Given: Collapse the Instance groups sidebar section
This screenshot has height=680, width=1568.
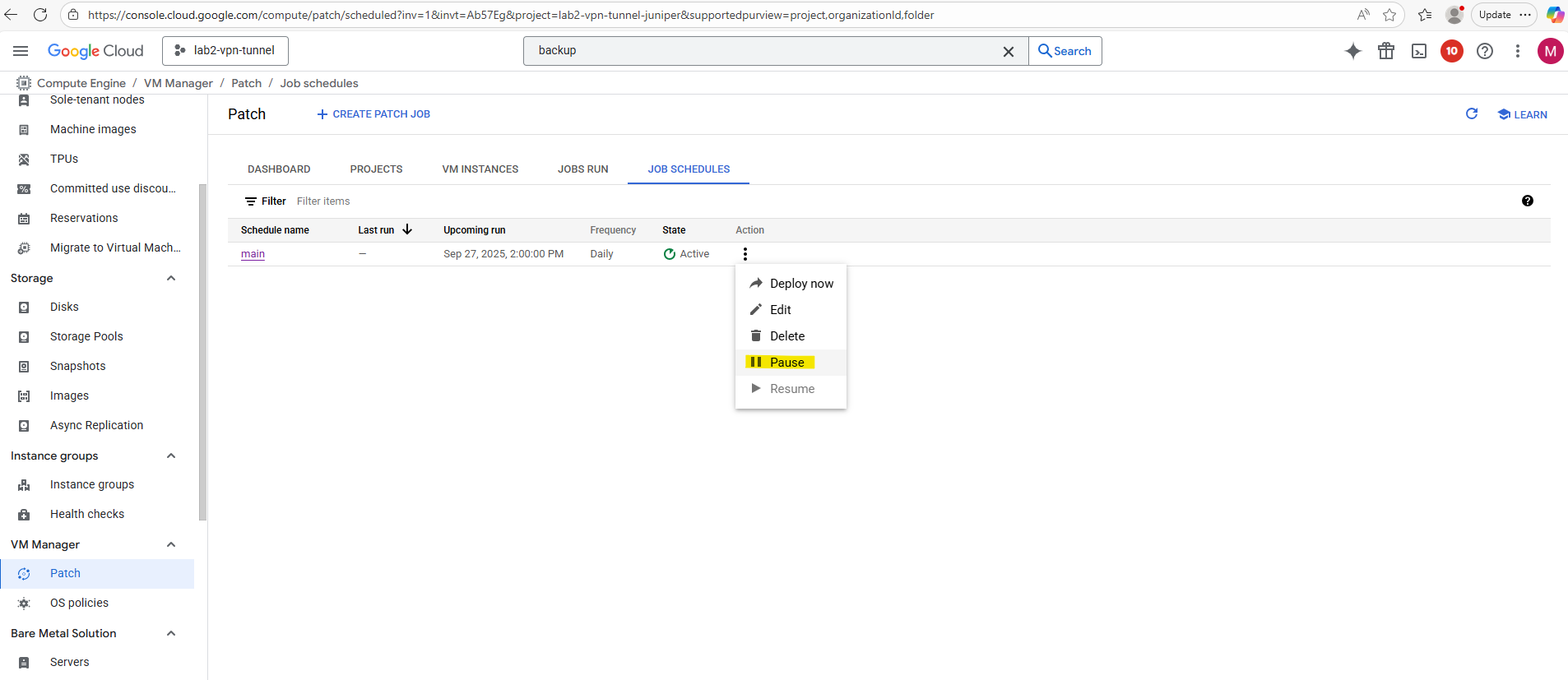Looking at the screenshot, I should click(x=171, y=456).
